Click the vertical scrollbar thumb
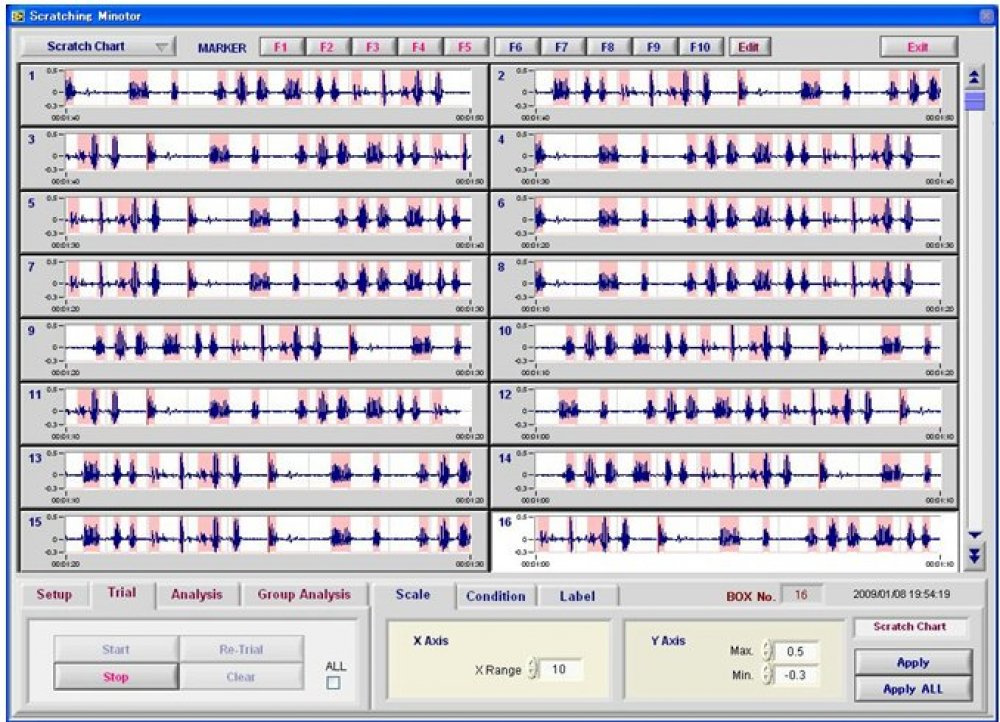Viewport: 1000px width, 722px height. point(974,101)
